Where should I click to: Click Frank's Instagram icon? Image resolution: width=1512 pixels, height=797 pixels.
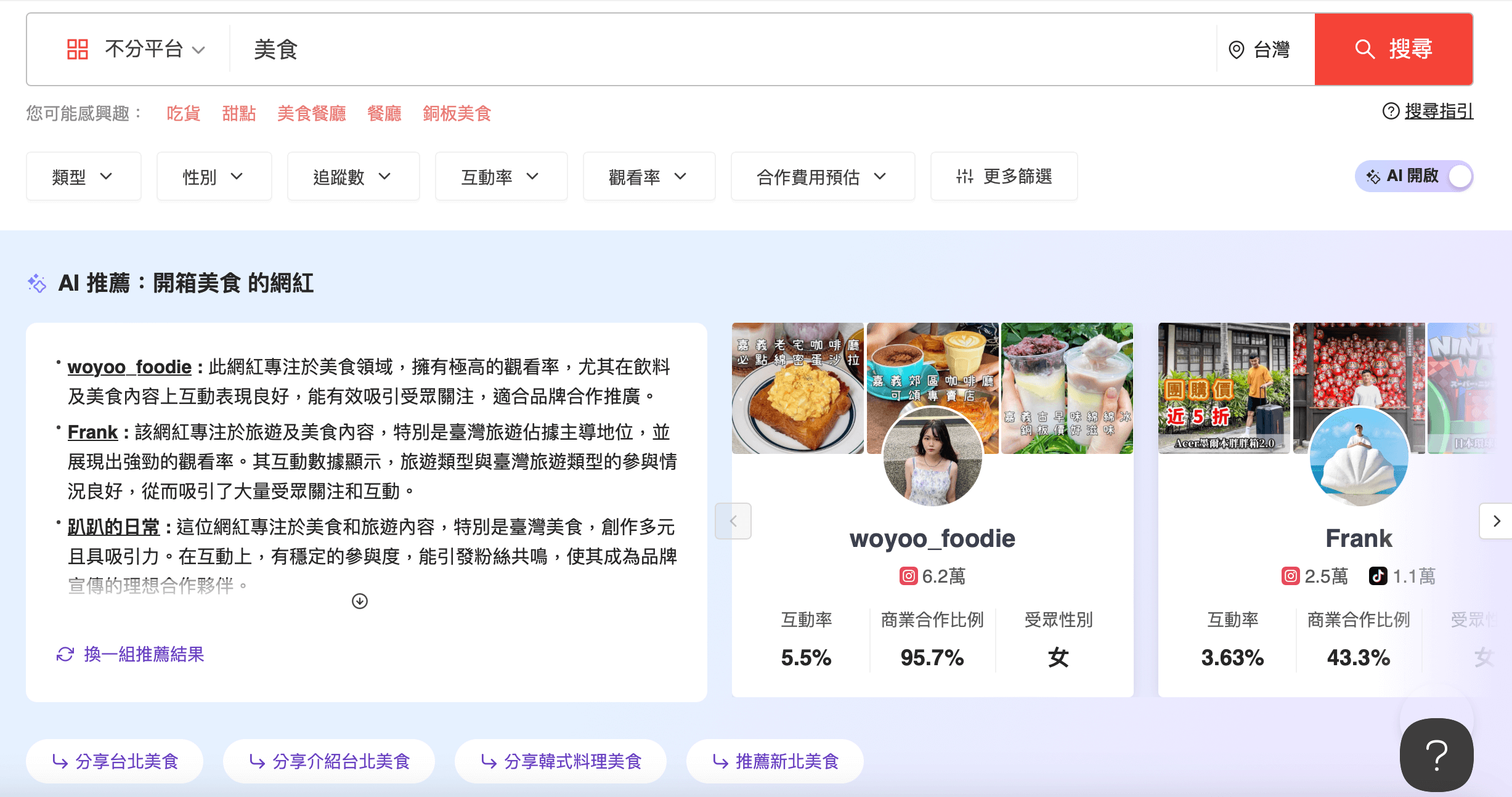[1290, 577]
